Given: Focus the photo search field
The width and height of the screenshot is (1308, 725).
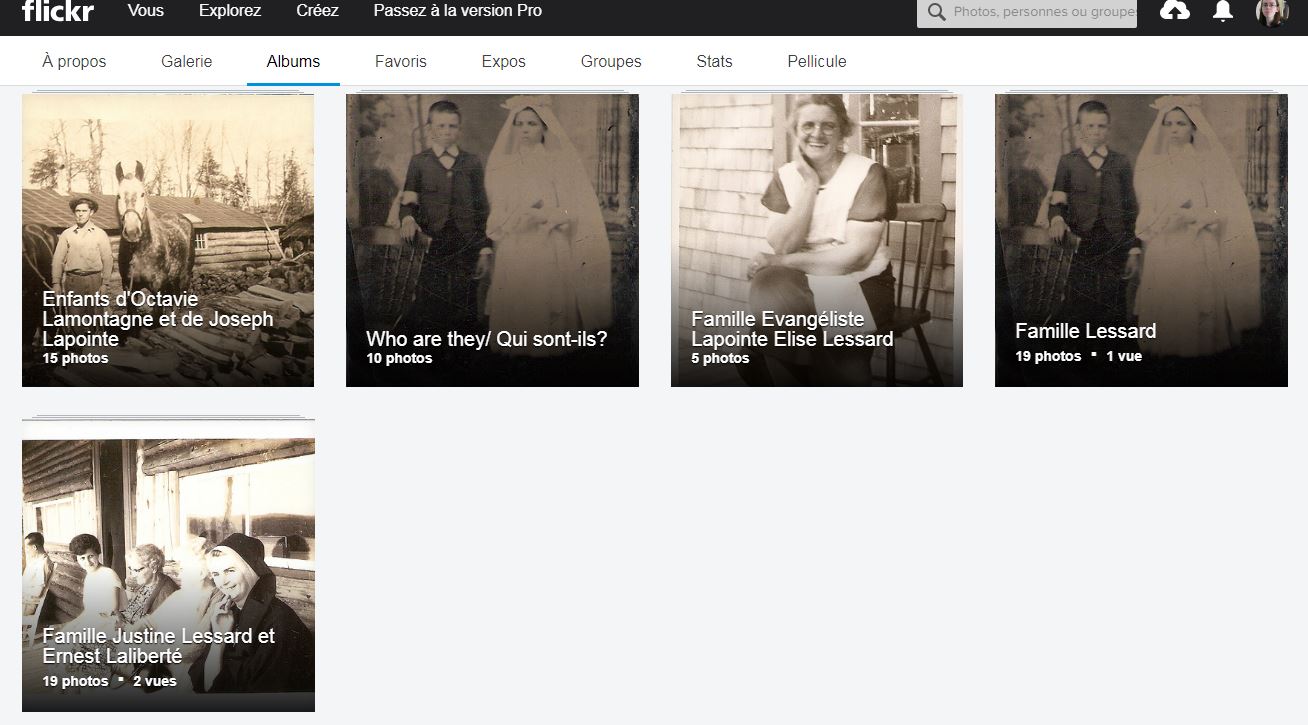Looking at the screenshot, I should click(x=1040, y=12).
